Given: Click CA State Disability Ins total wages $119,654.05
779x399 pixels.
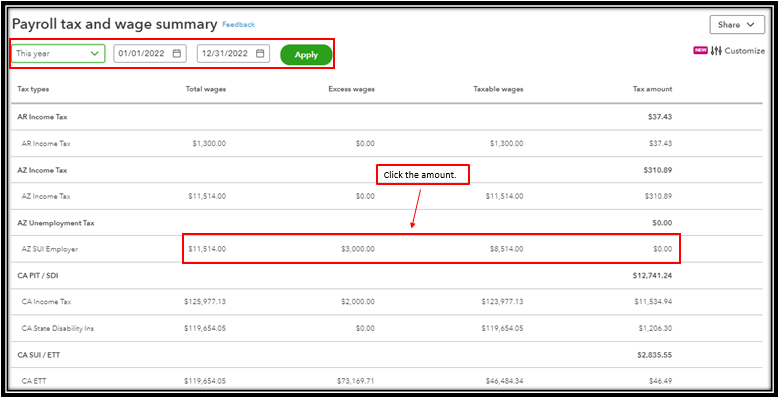Looking at the screenshot, I should (x=205, y=328).
